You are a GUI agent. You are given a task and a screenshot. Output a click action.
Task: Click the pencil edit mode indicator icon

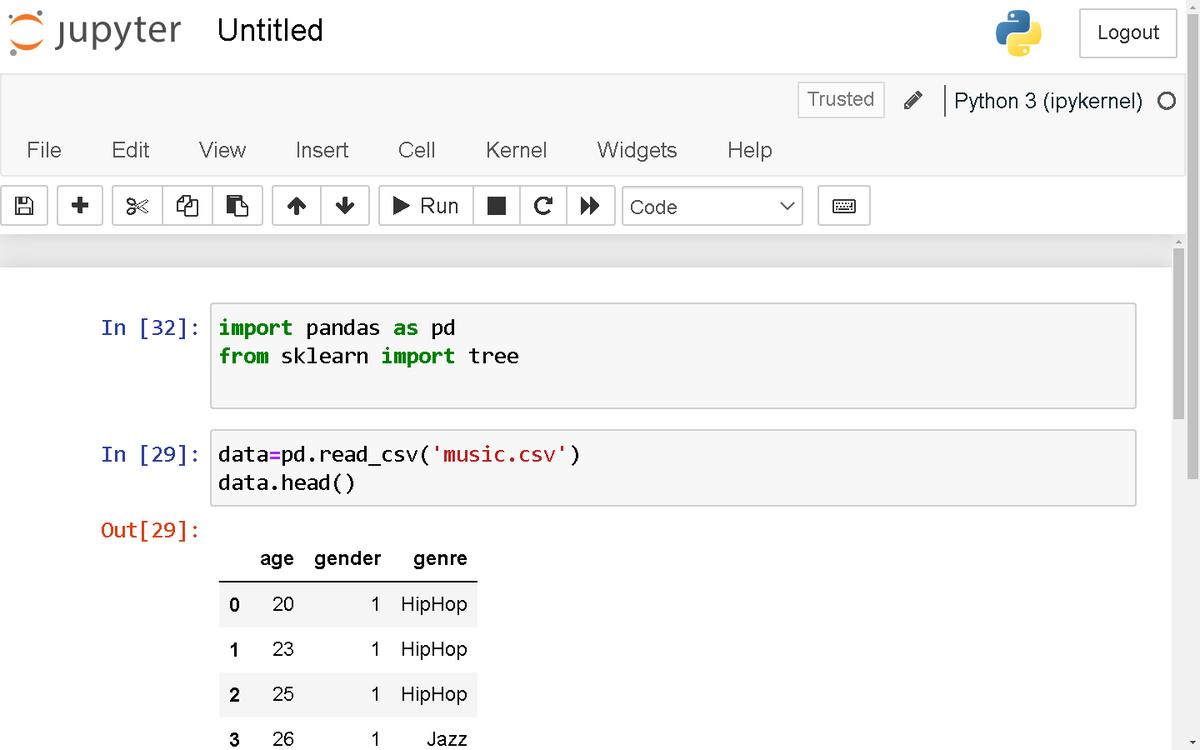(x=912, y=100)
